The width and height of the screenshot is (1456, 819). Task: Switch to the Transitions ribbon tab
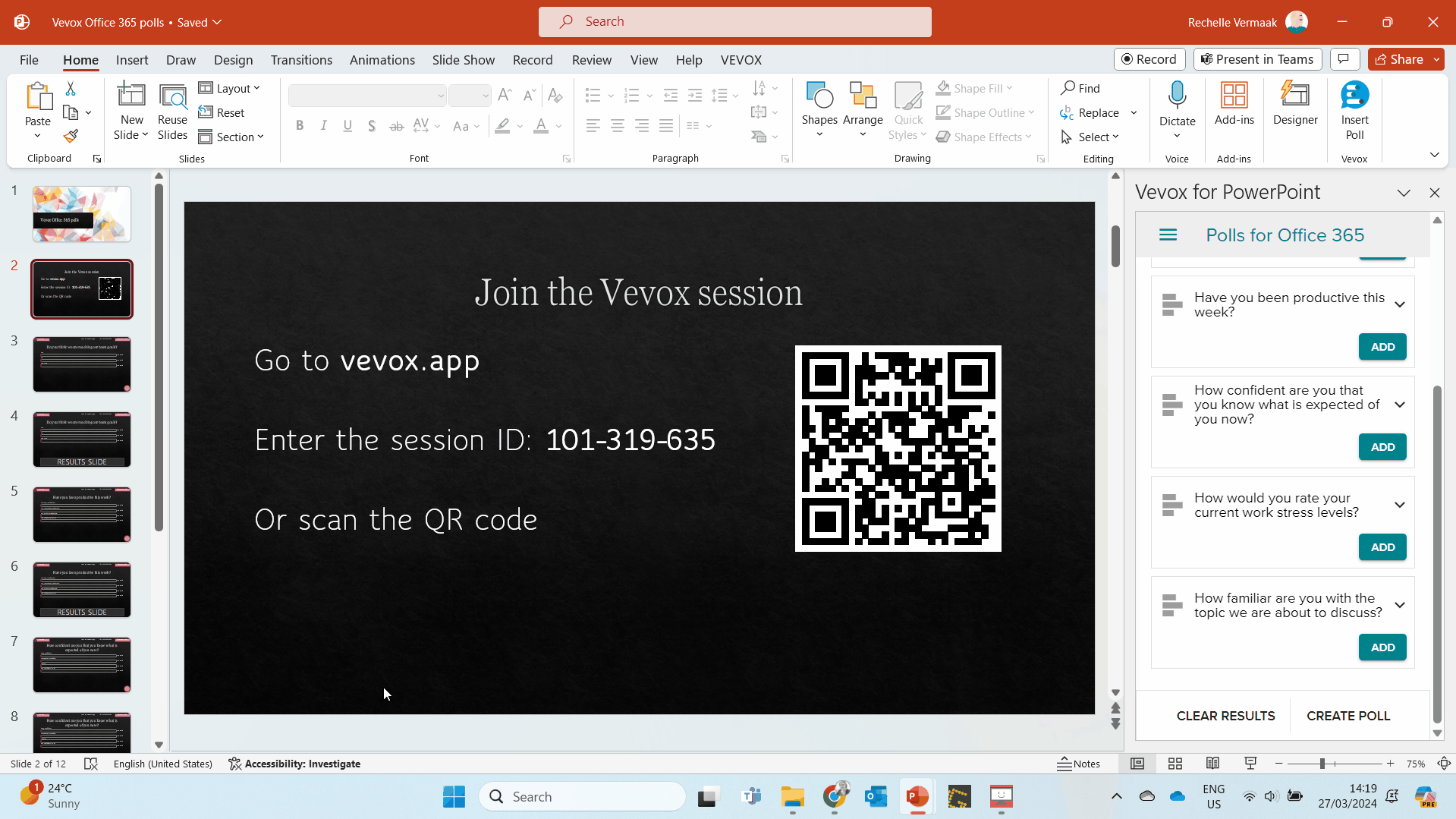click(300, 60)
